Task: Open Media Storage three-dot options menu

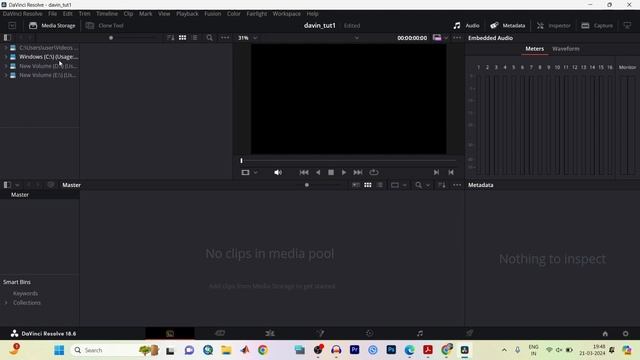Action: pos(225,38)
